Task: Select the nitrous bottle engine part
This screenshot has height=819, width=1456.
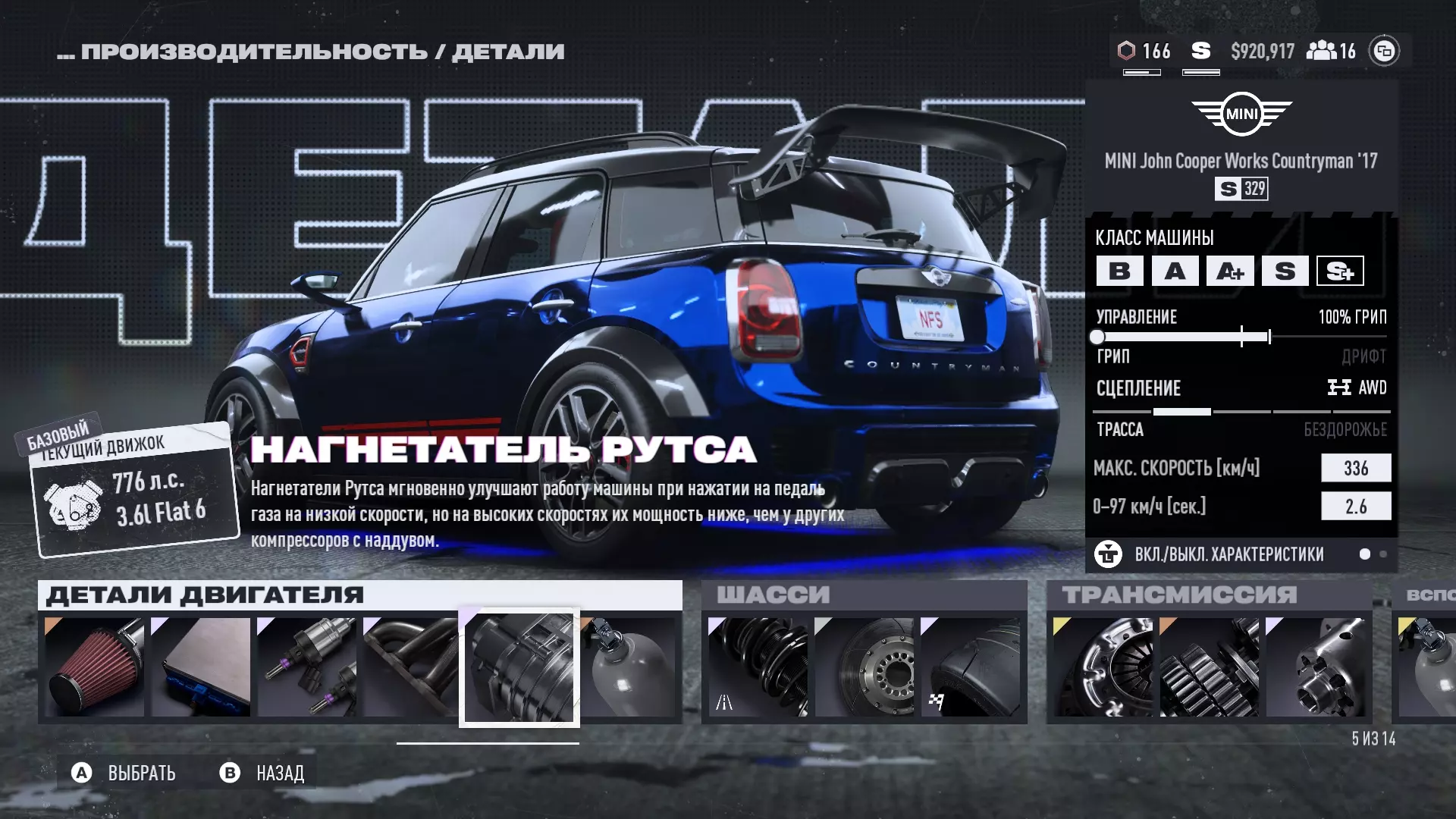Action: click(x=628, y=667)
